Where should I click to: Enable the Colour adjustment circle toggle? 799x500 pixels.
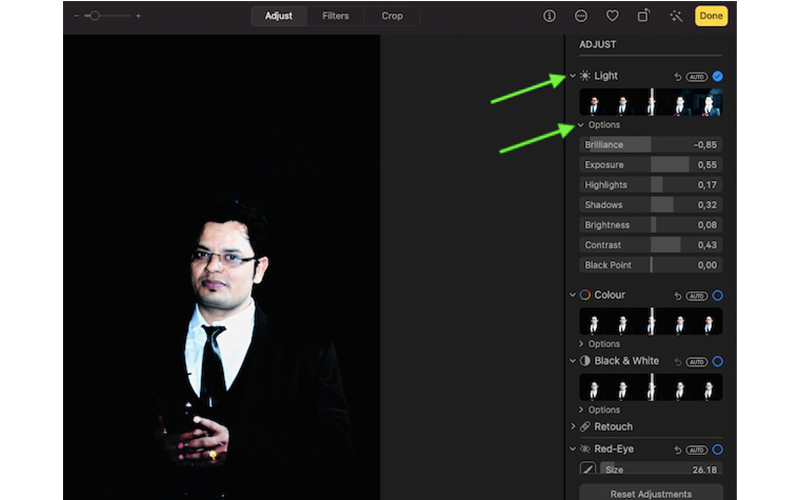tap(717, 296)
